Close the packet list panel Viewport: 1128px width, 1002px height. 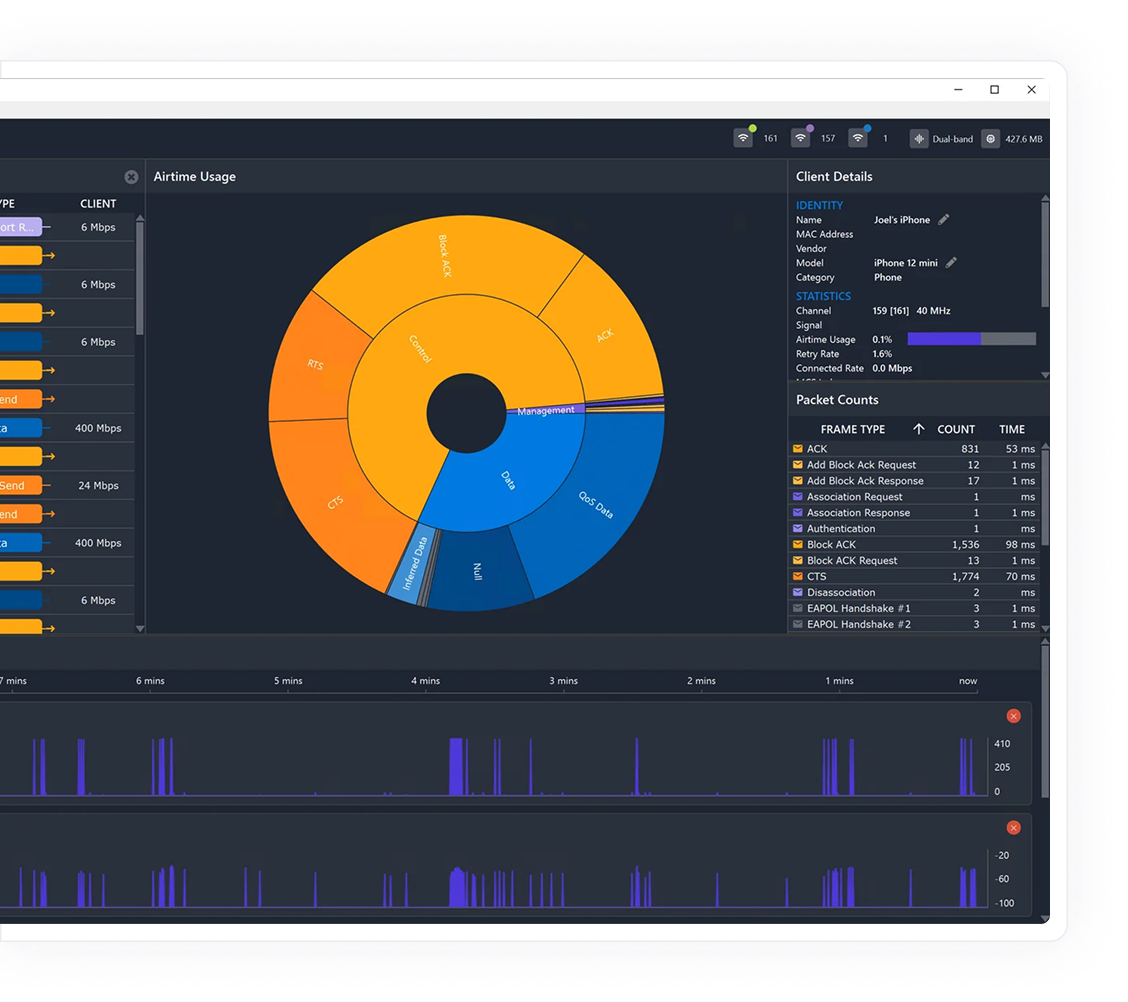click(x=131, y=177)
